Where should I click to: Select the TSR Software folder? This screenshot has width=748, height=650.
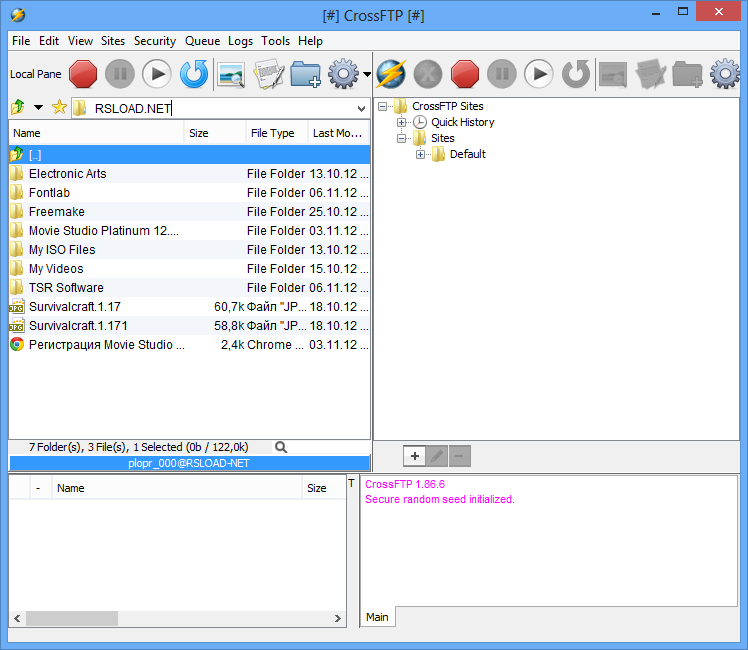click(x=189, y=288)
